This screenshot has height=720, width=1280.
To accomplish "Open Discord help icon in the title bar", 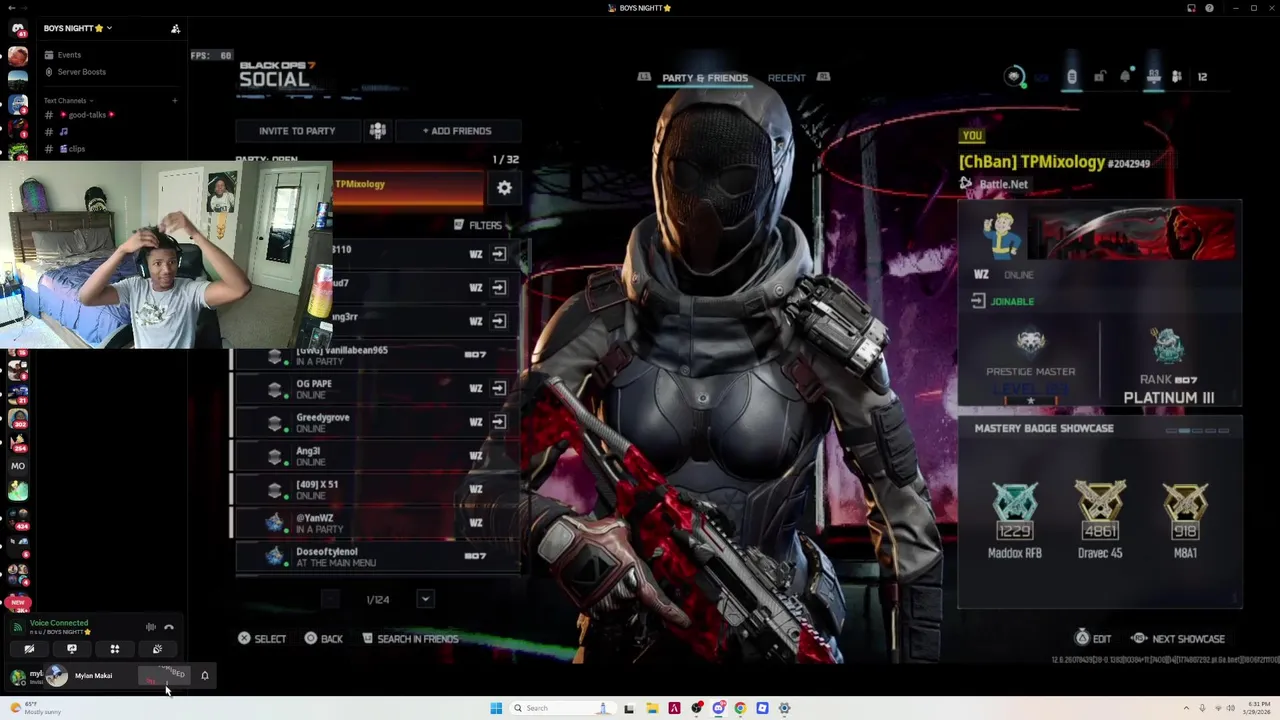I will point(1209,8).
